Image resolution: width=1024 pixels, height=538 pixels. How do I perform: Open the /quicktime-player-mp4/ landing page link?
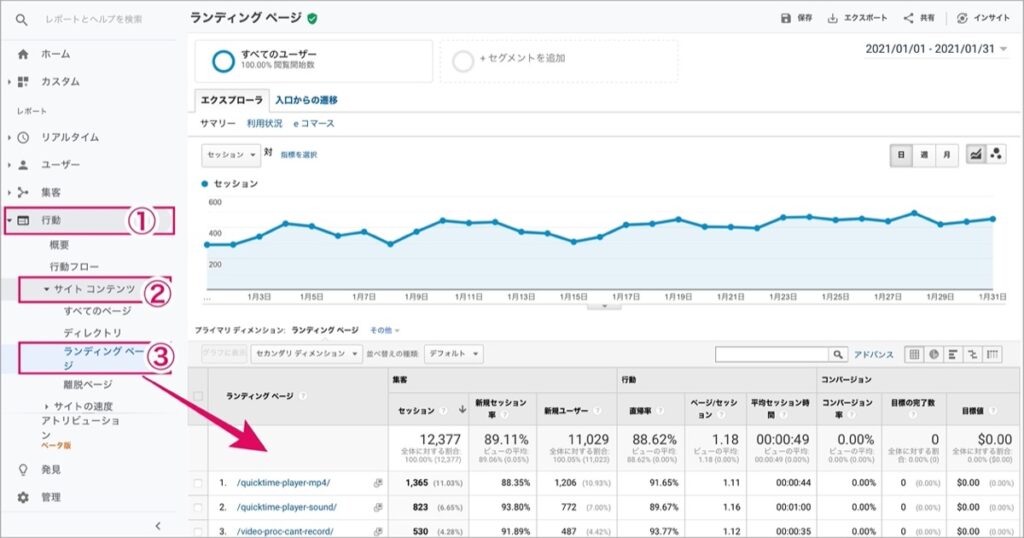click(283, 483)
